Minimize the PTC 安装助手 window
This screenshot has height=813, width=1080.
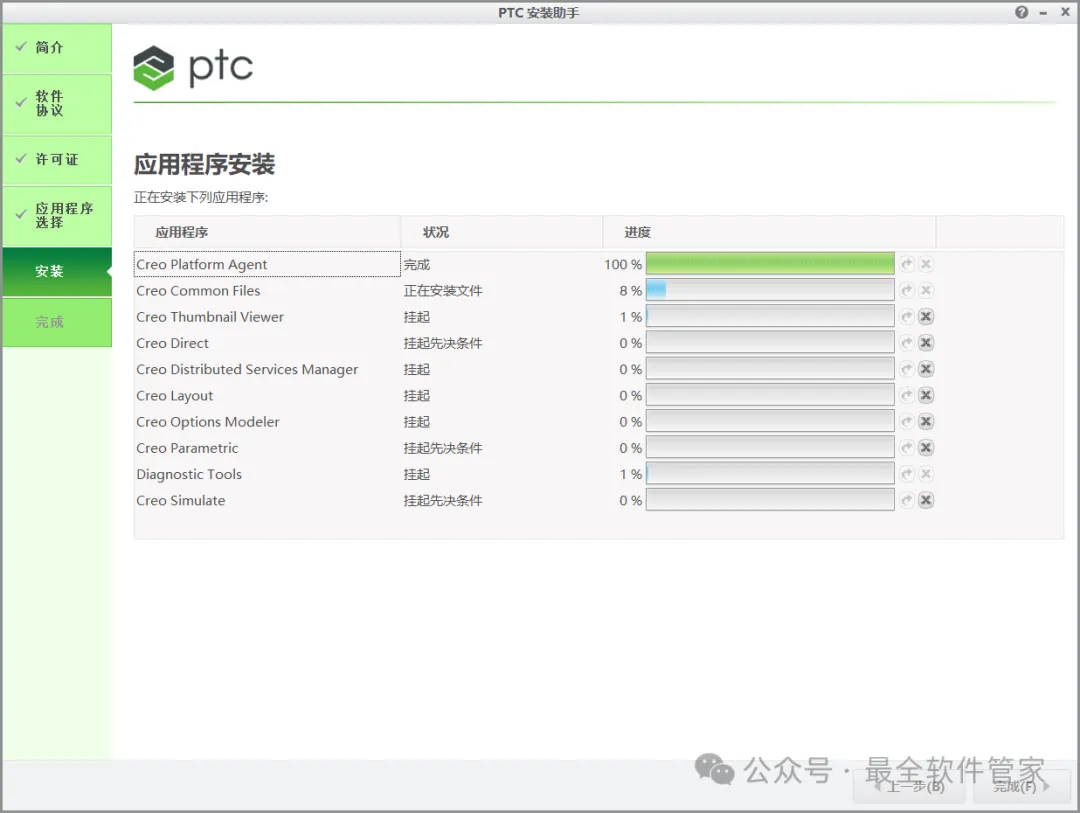pos(1043,13)
